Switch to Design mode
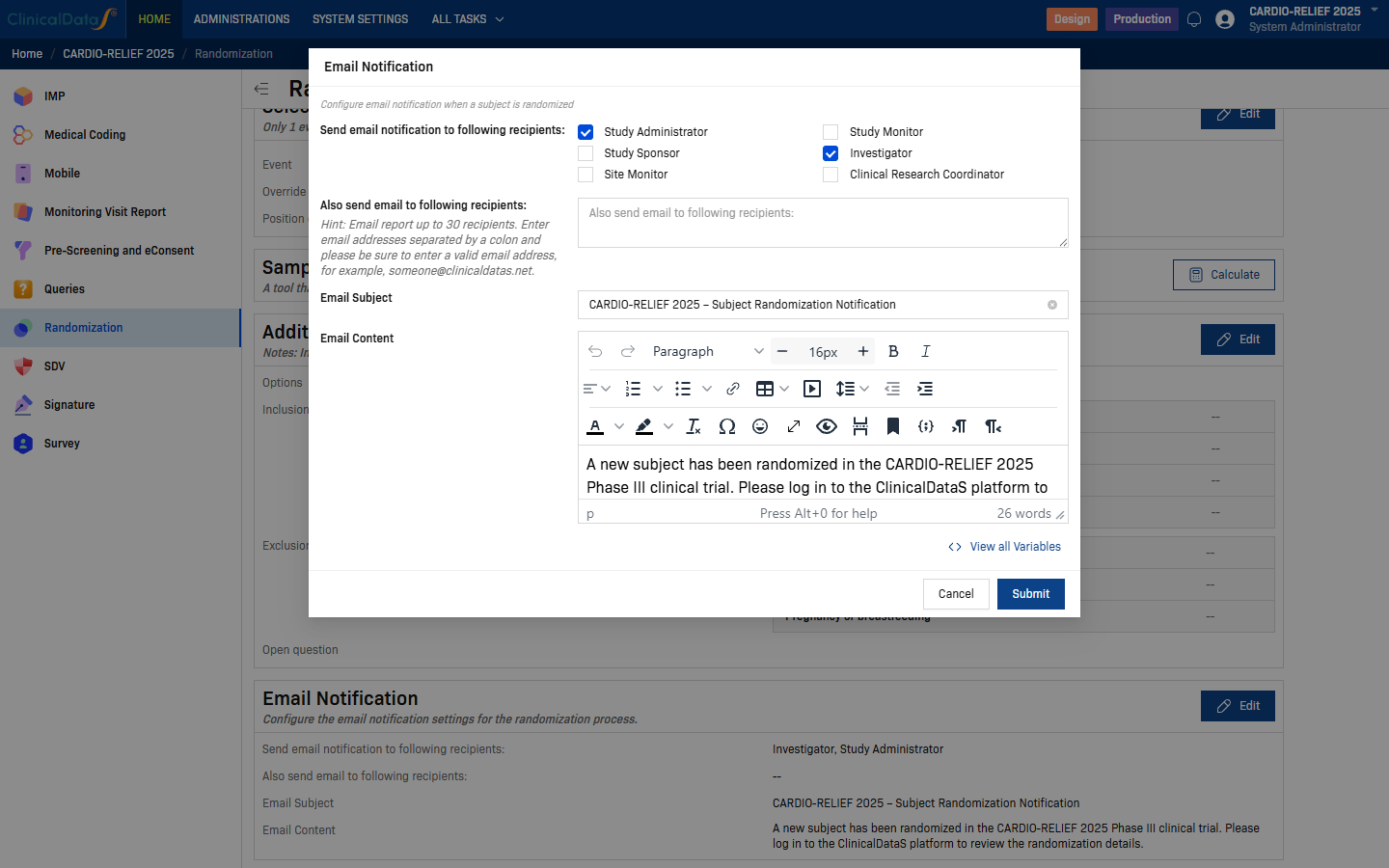The image size is (1389, 868). click(1072, 19)
